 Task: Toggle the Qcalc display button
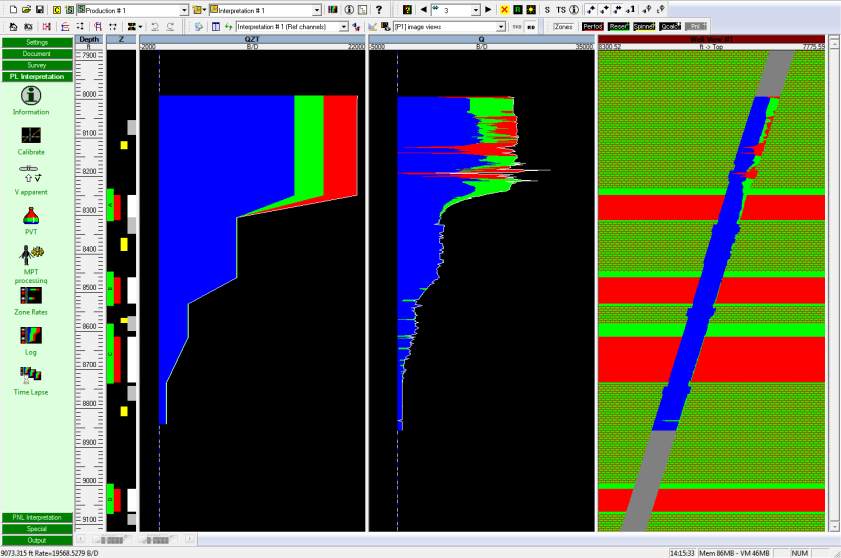(670, 26)
